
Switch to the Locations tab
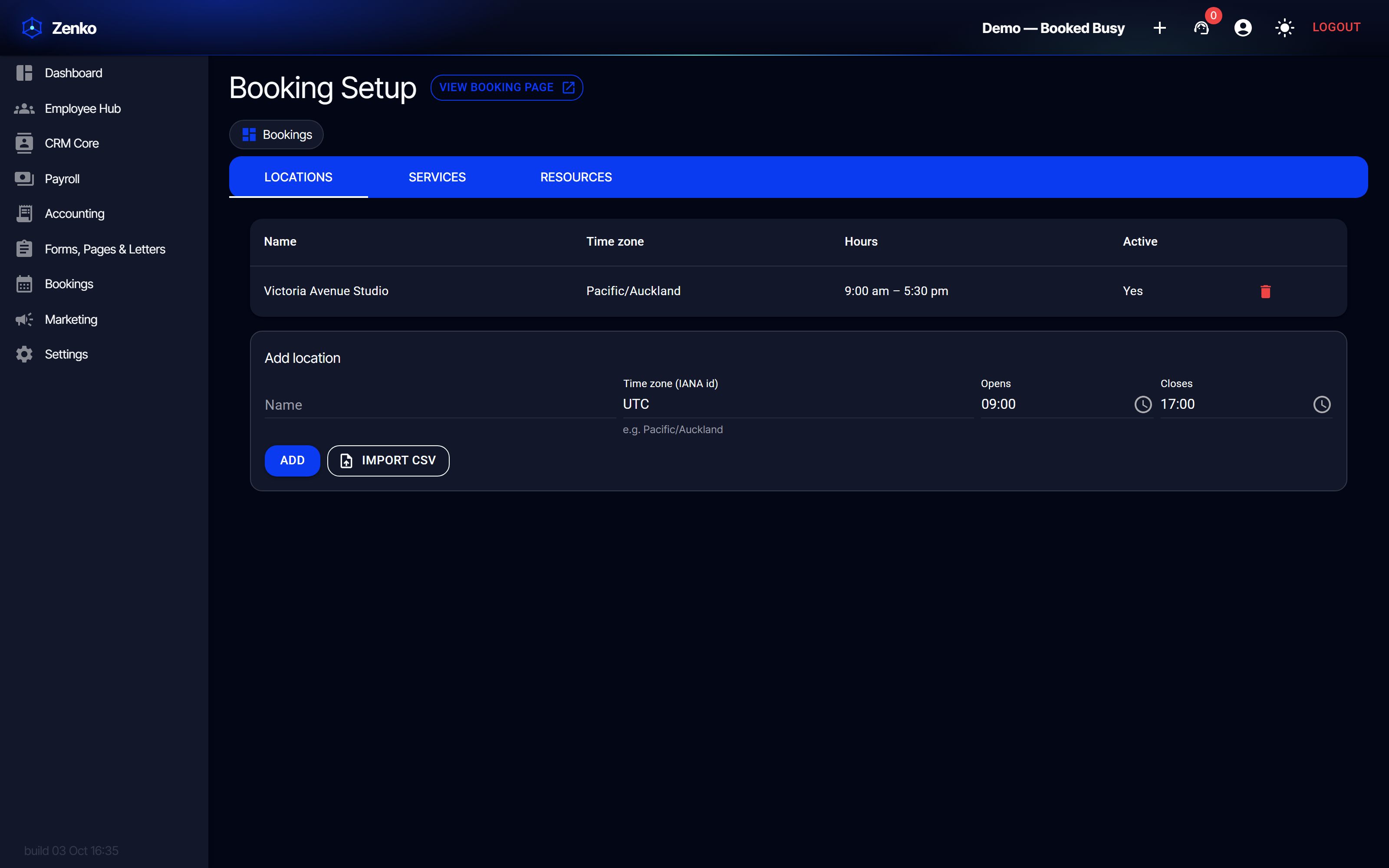[298, 177]
